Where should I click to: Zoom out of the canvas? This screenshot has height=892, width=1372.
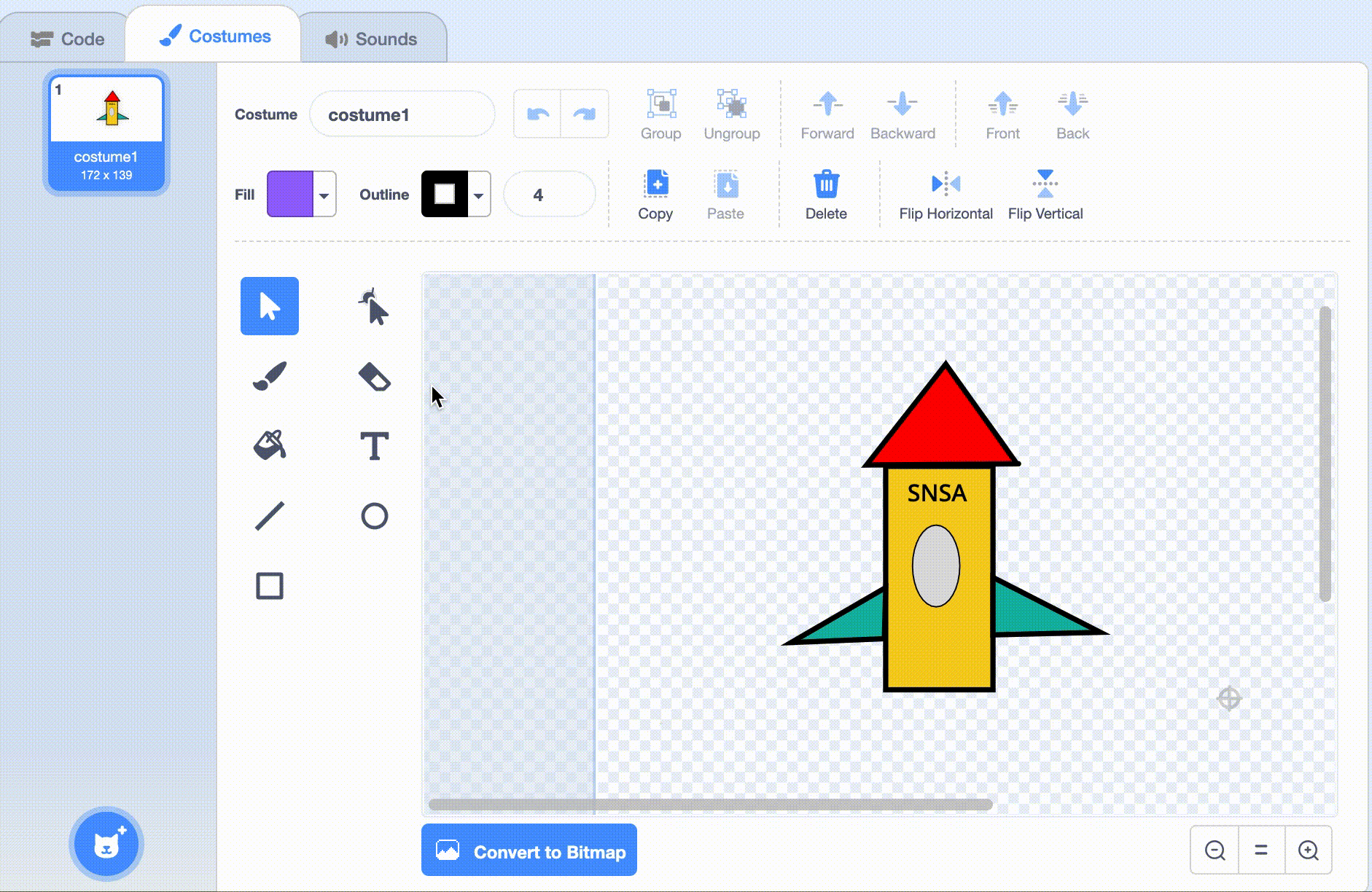tap(1215, 850)
